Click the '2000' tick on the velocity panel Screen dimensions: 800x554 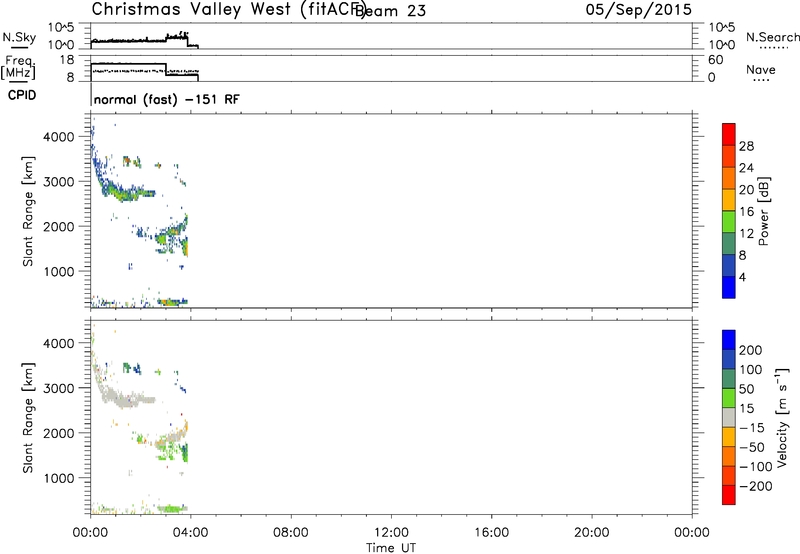[x=59, y=433]
